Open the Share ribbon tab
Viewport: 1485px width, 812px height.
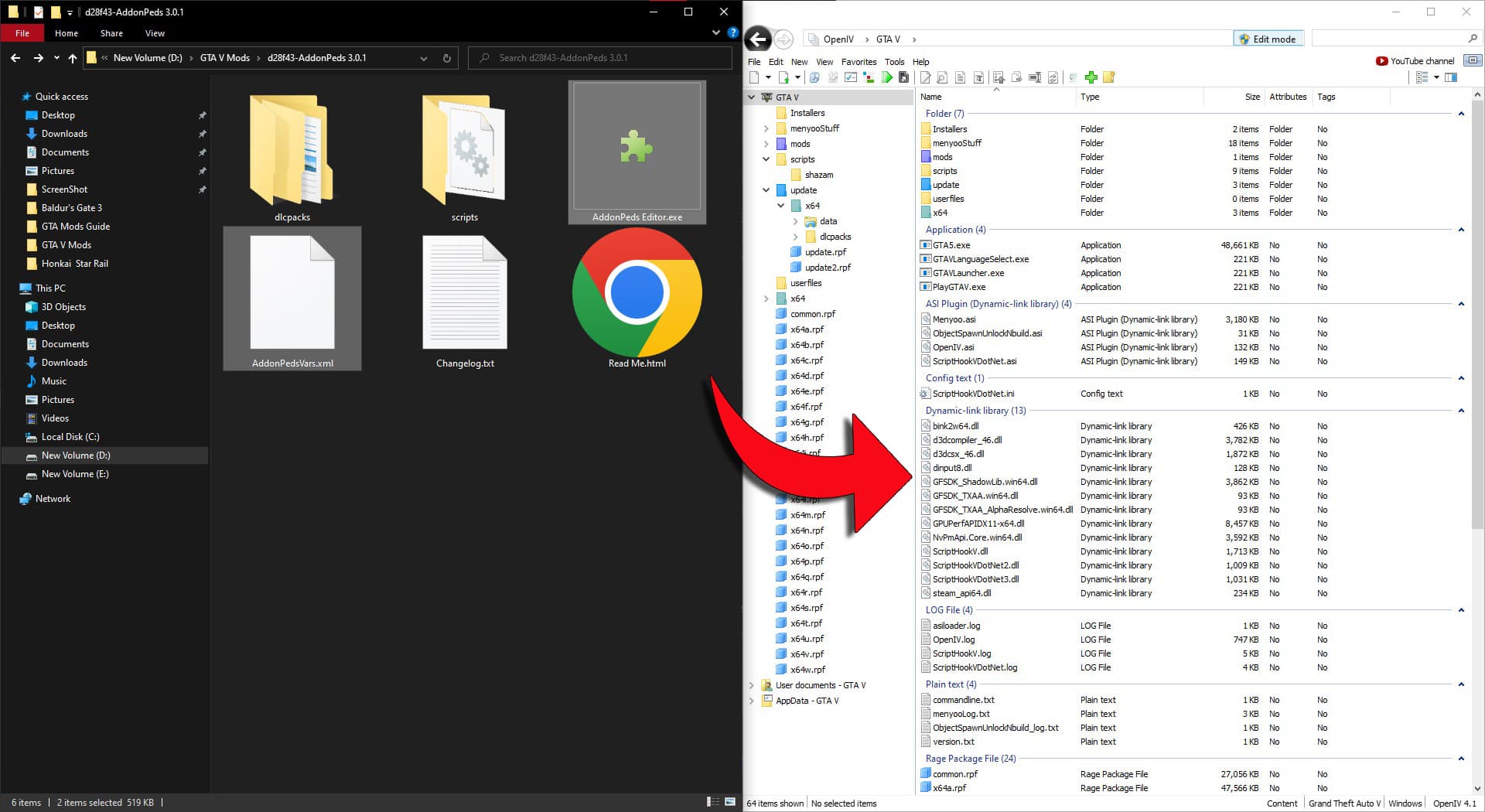[x=111, y=33]
